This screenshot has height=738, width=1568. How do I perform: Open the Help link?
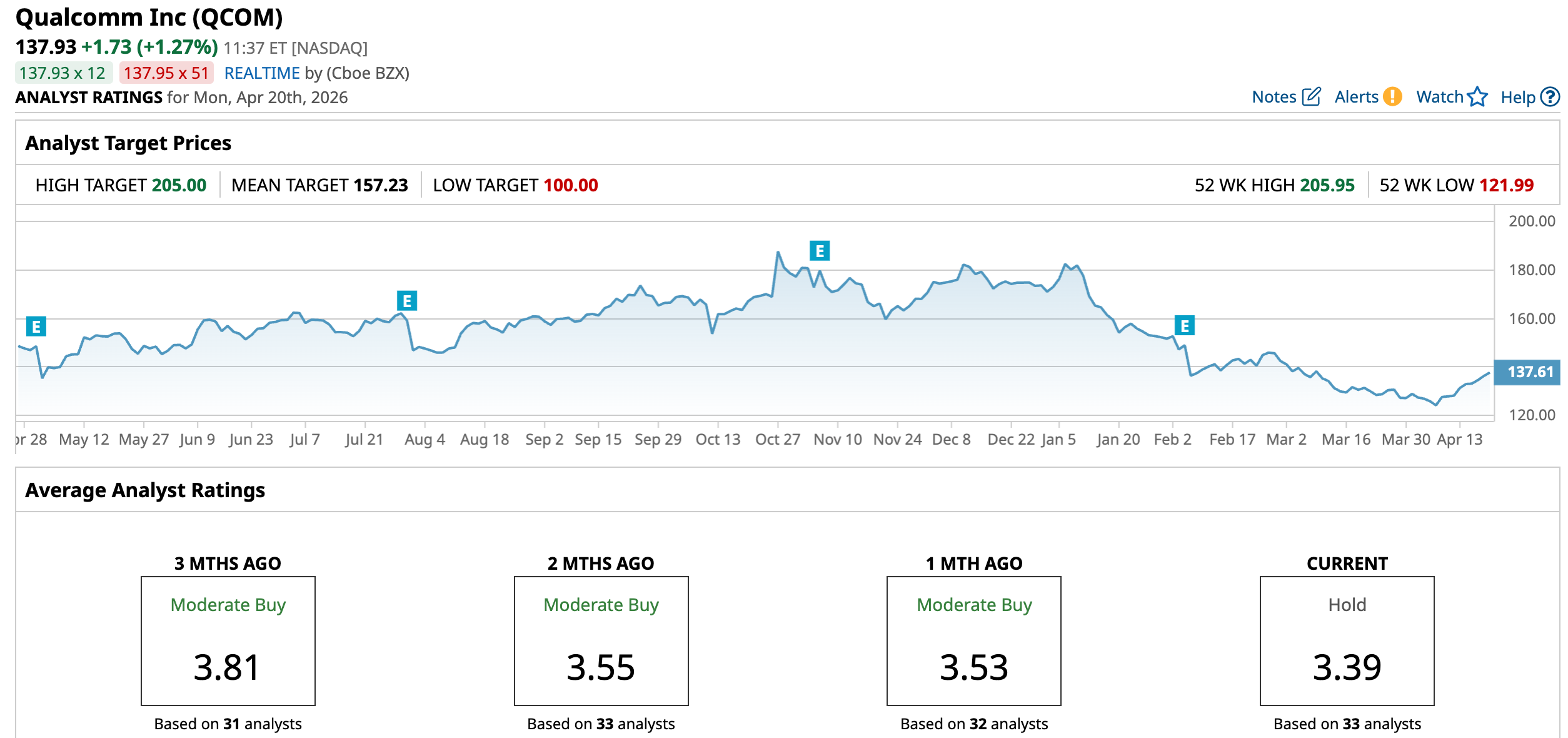(1517, 98)
